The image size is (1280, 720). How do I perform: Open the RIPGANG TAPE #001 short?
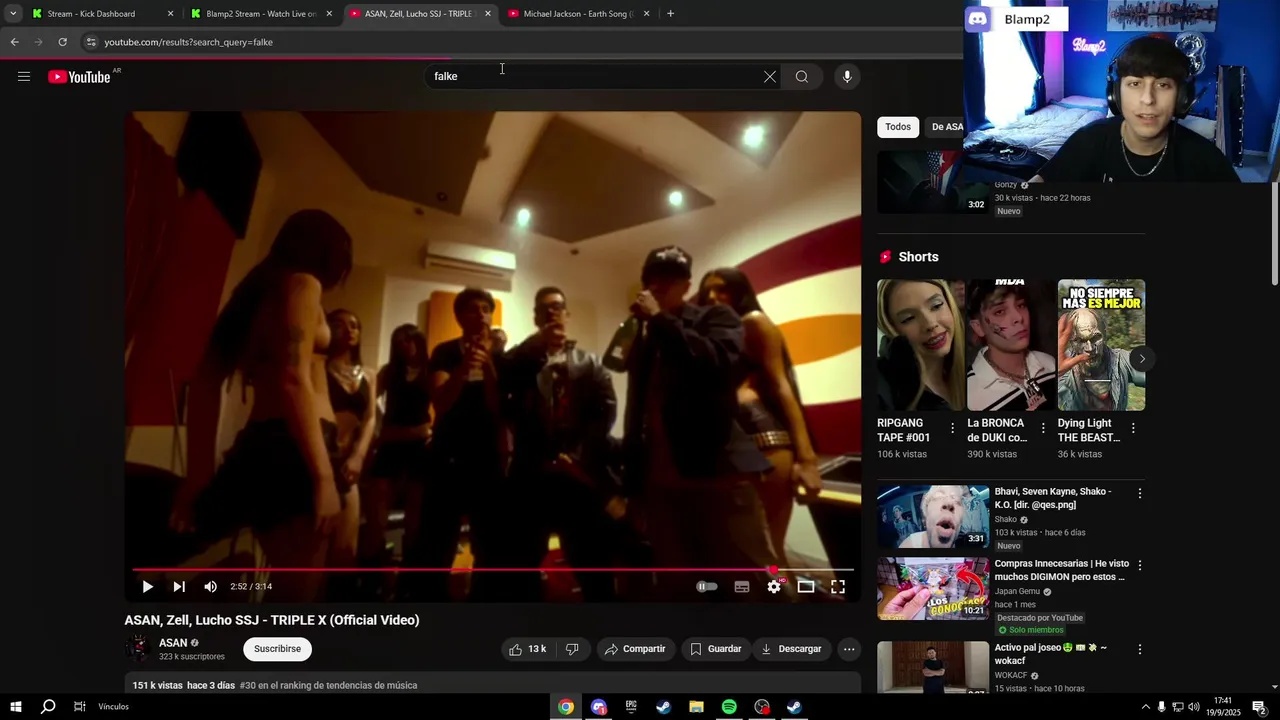(x=920, y=345)
